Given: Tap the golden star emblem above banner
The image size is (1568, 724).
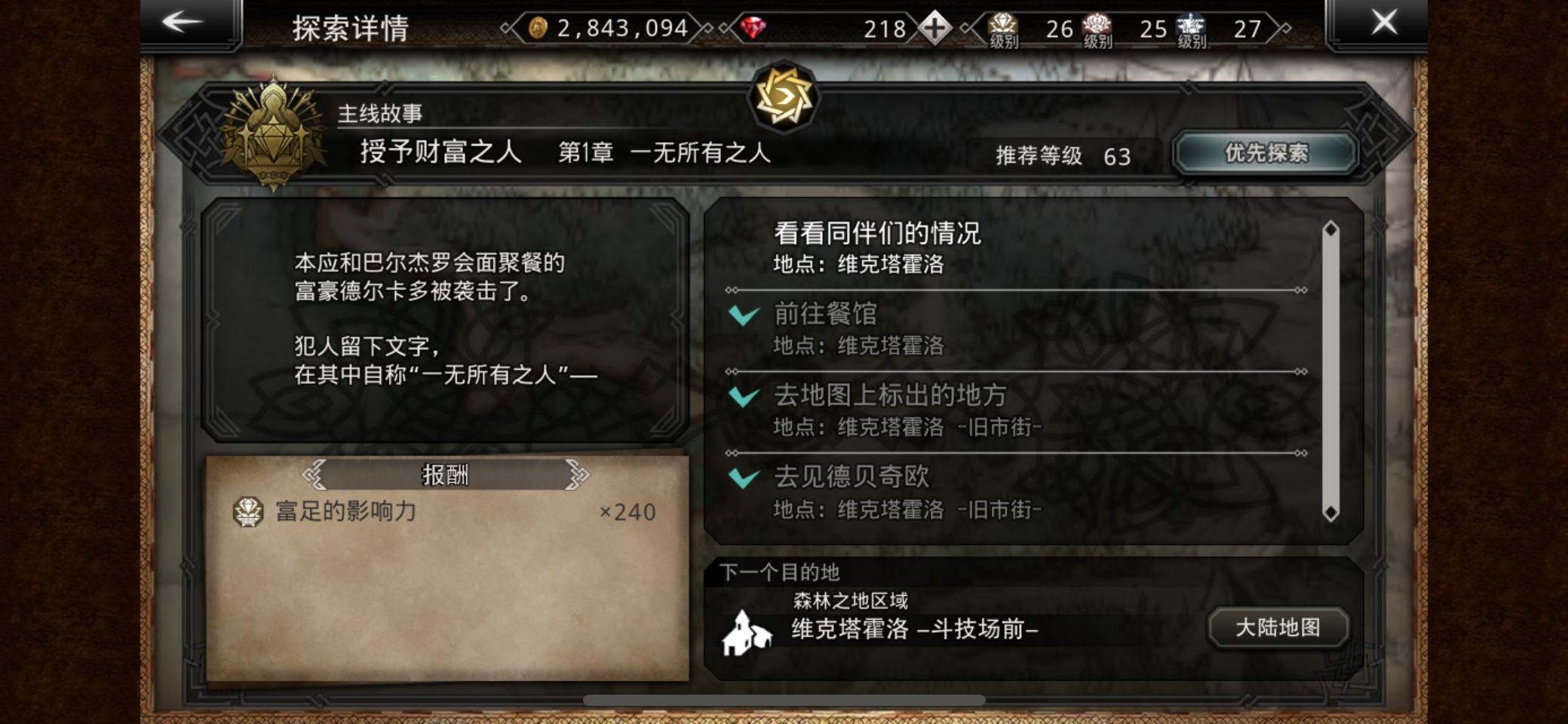Looking at the screenshot, I should (x=784, y=98).
